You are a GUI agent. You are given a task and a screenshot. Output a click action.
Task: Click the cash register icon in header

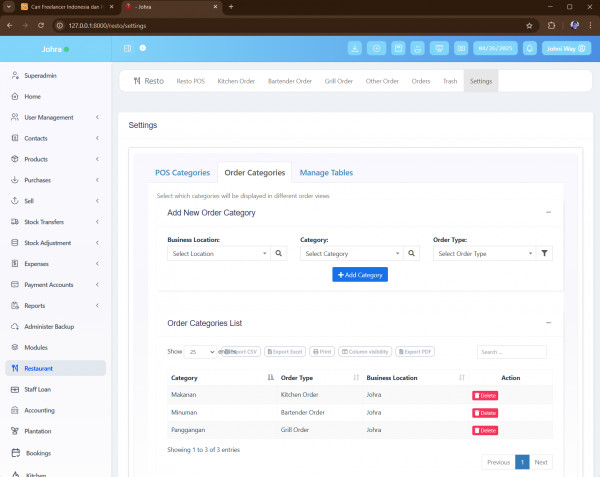[417, 49]
